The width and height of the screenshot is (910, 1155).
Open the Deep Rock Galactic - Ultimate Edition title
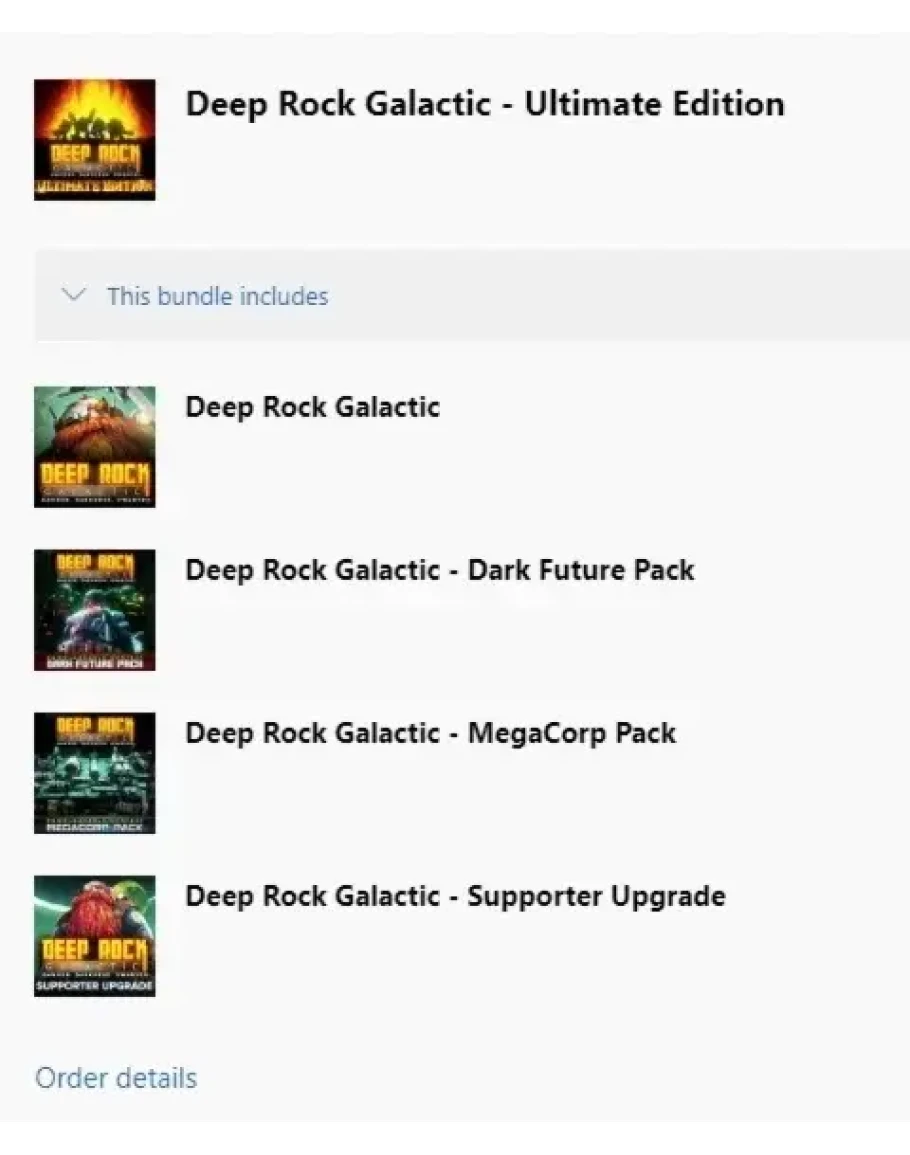click(x=485, y=104)
